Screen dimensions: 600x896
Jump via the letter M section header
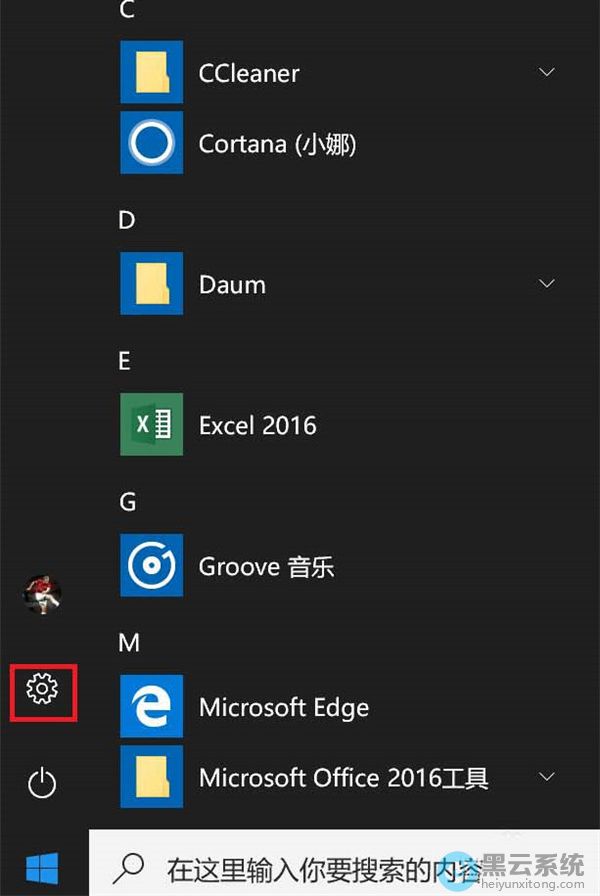click(129, 643)
